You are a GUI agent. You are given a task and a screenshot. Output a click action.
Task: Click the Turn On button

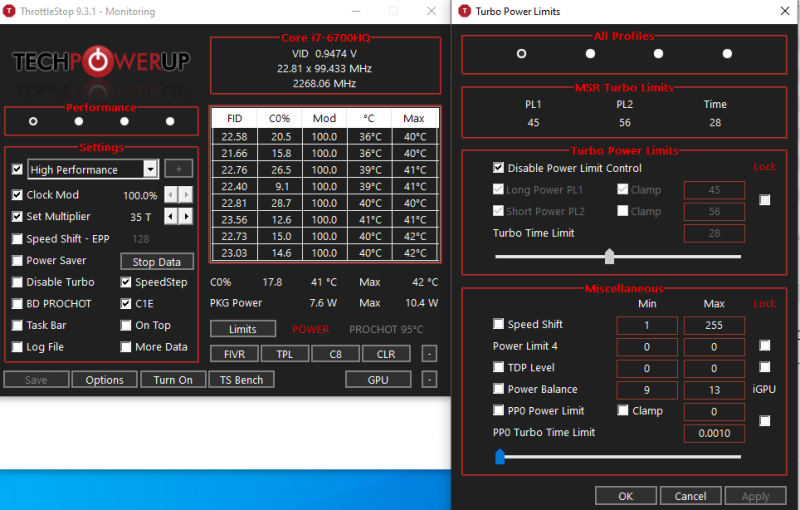(173, 379)
